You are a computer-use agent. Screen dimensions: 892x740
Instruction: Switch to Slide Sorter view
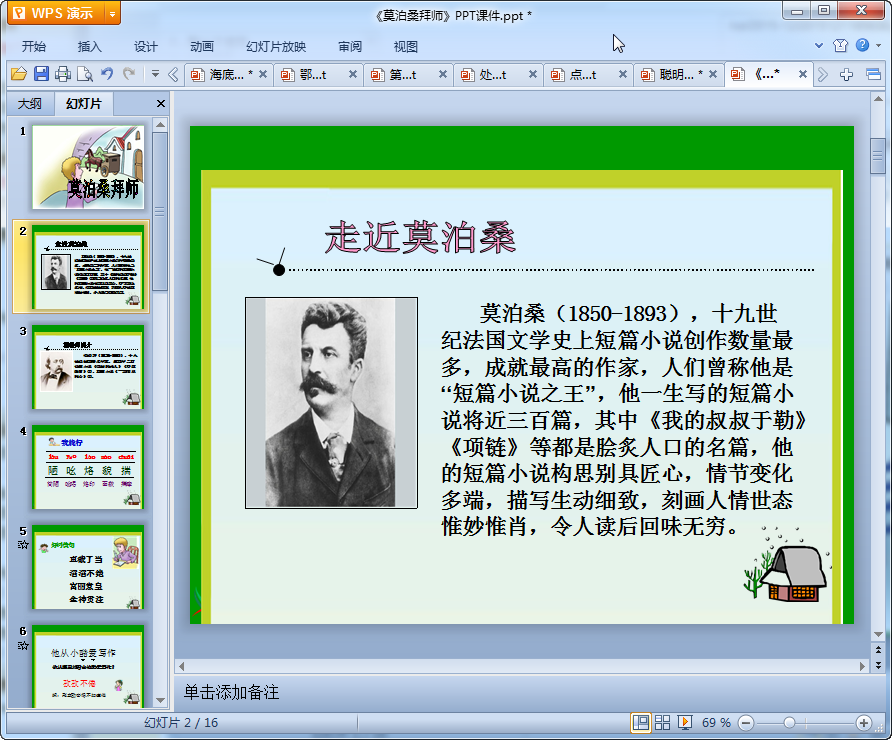coord(662,722)
